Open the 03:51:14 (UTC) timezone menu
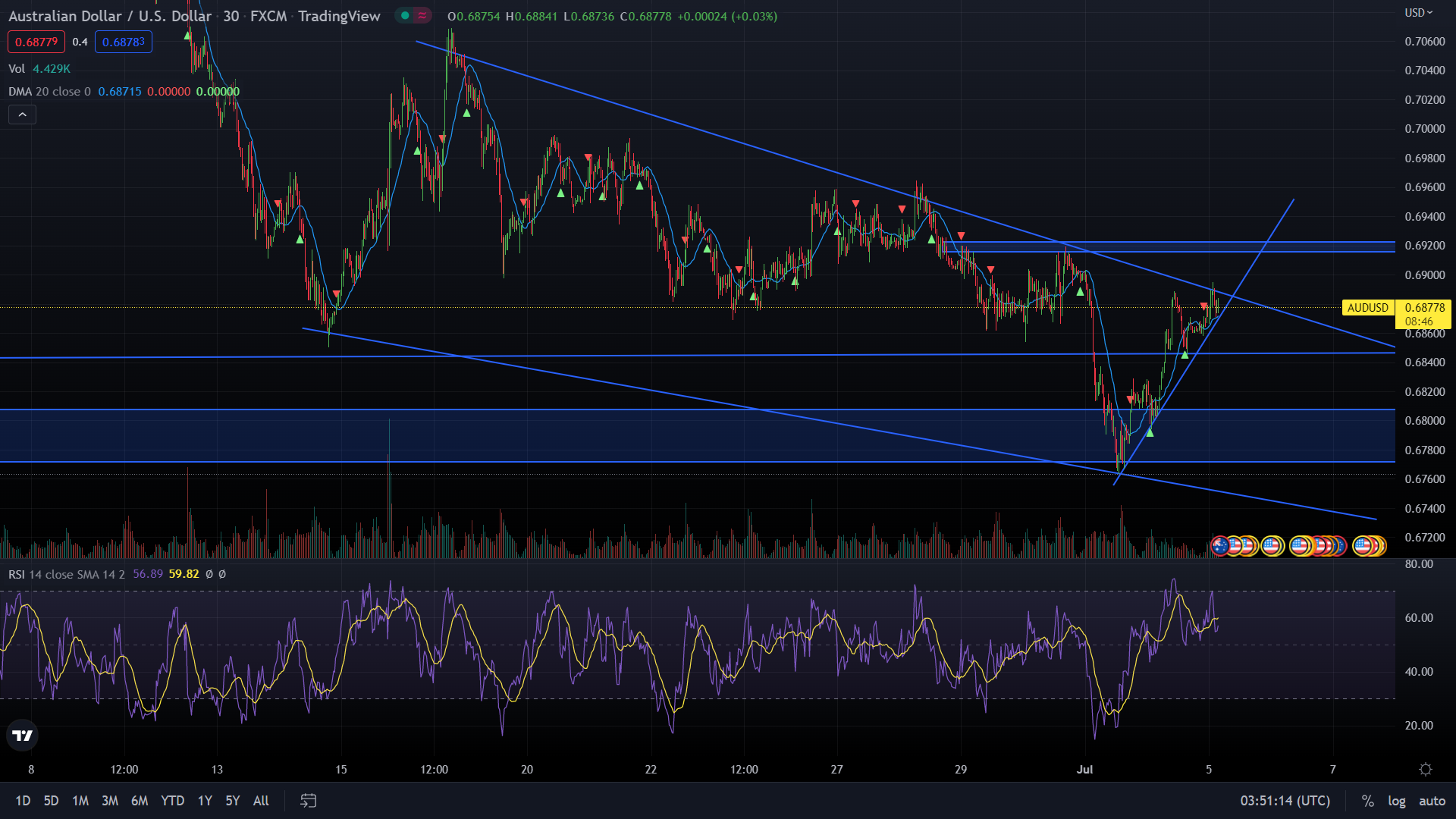Viewport: 1456px width, 819px height. [1285, 800]
